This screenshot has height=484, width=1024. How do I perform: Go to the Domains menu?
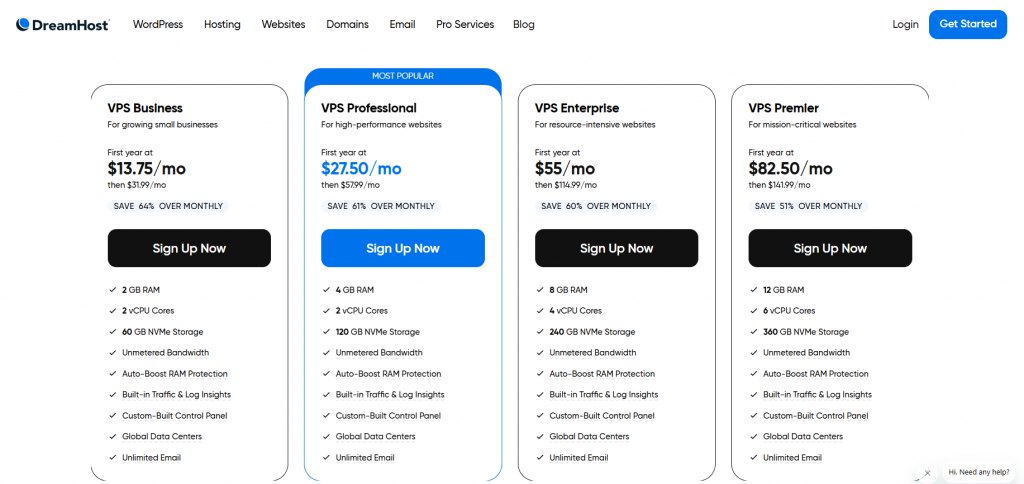[347, 24]
